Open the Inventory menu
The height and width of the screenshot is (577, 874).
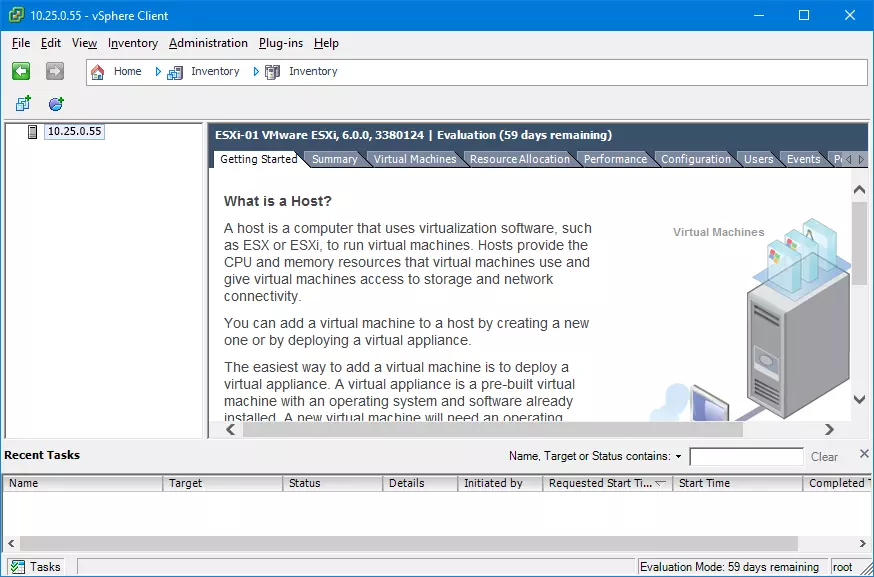[133, 43]
